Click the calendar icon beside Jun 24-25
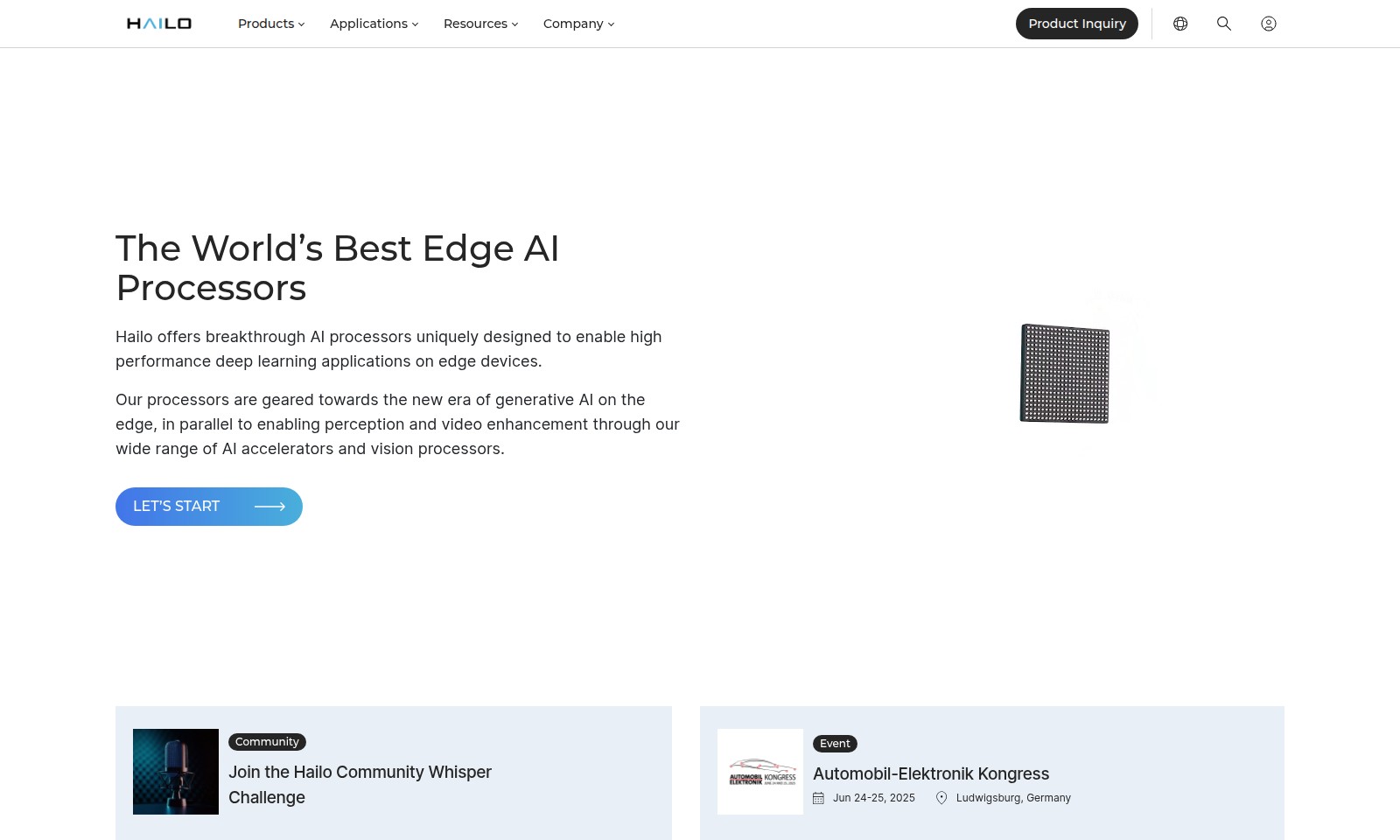 pyautogui.click(x=818, y=798)
